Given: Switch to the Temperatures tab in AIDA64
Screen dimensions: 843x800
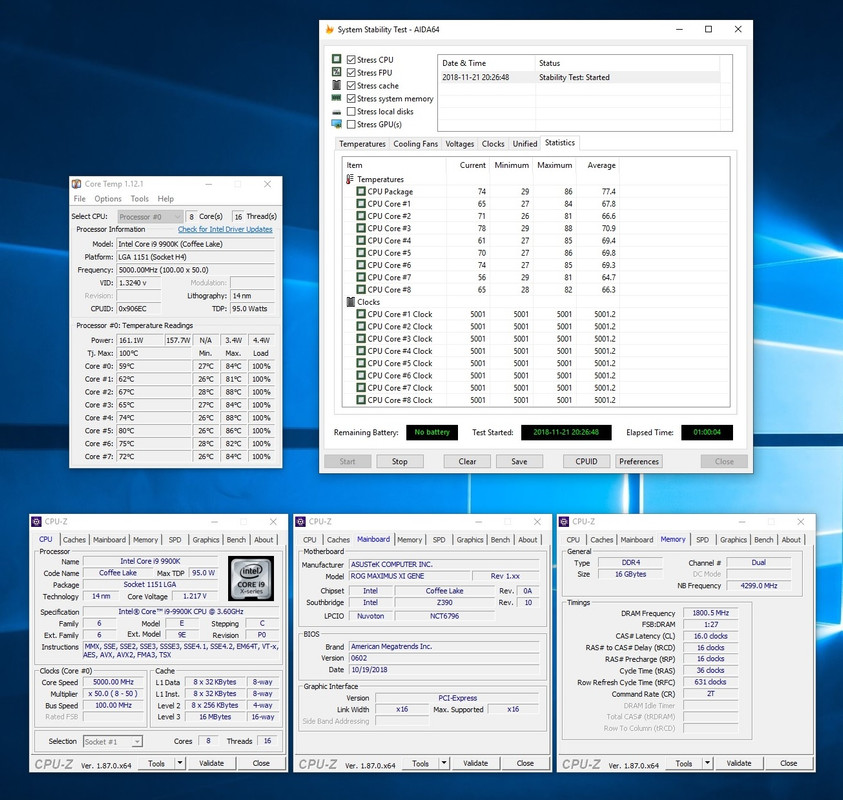Looking at the screenshot, I should pos(362,144).
